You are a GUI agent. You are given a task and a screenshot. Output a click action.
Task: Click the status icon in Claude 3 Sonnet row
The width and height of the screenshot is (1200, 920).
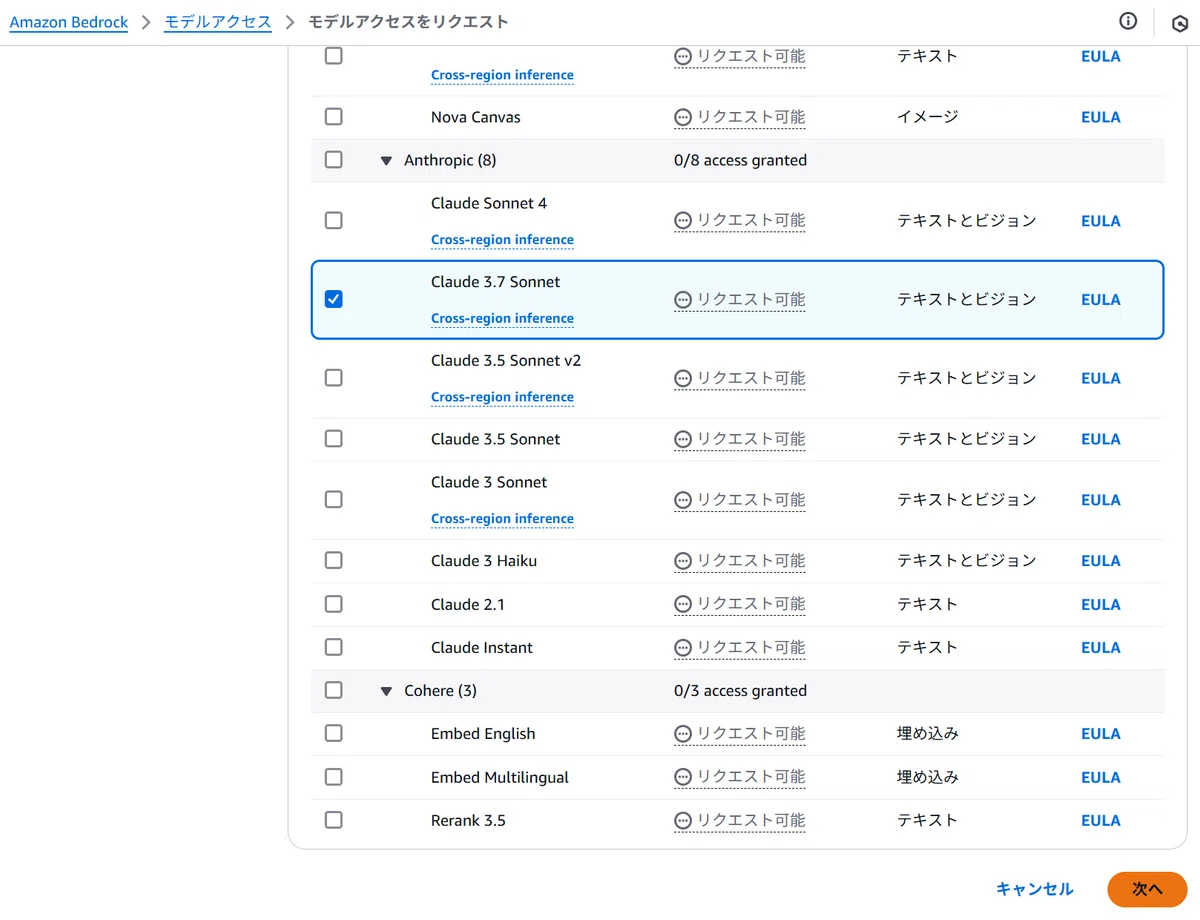pos(683,500)
